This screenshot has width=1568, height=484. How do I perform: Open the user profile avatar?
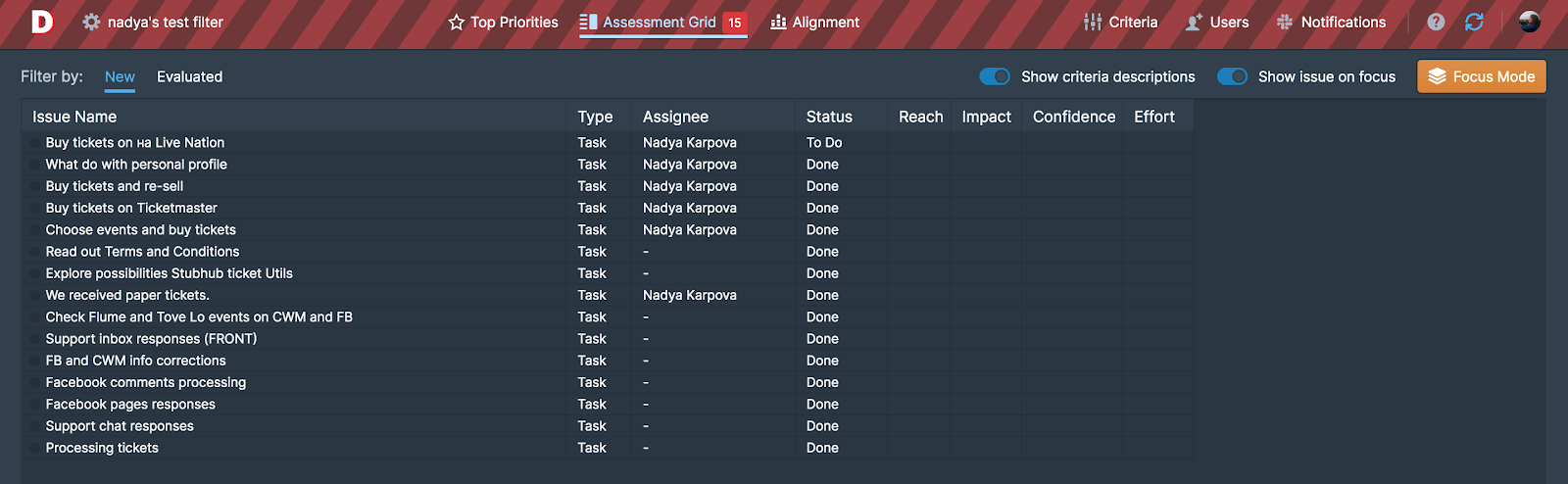coord(1529,22)
